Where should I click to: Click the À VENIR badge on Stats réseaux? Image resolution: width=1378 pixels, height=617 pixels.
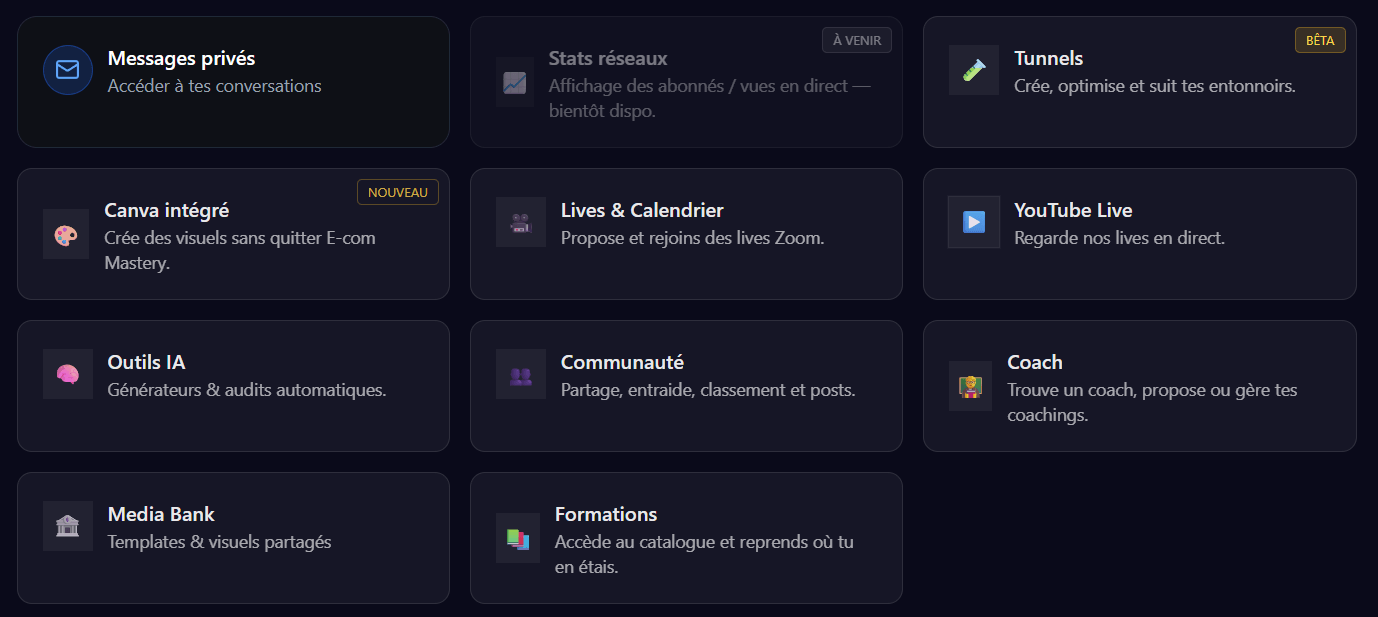(x=856, y=40)
